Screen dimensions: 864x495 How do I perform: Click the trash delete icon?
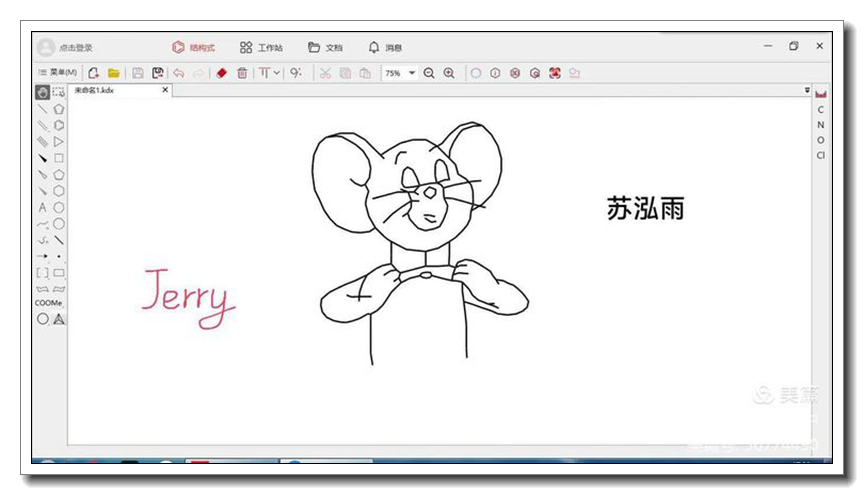pyautogui.click(x=242, y=73)
